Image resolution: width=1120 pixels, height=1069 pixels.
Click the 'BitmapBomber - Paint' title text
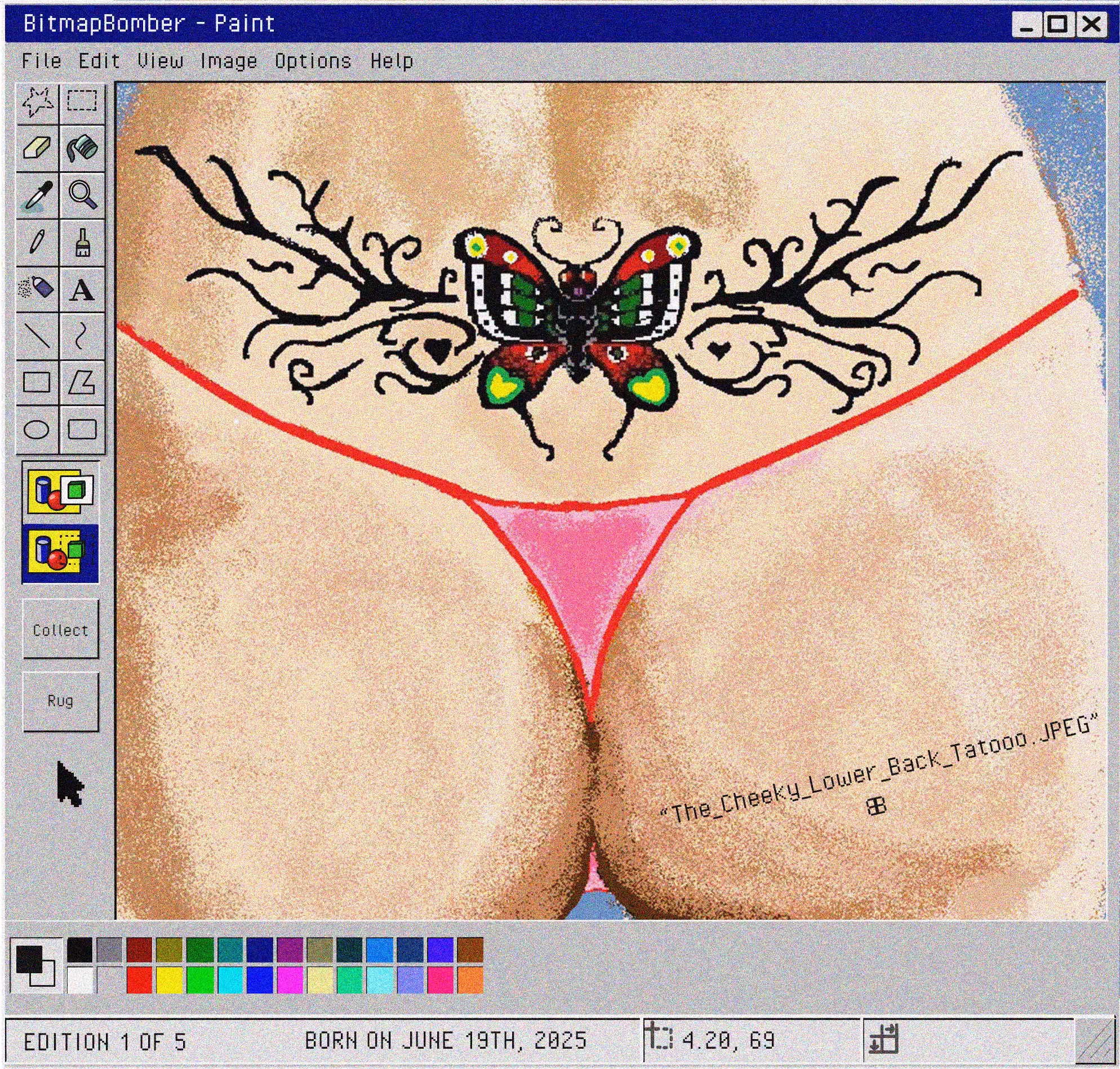click(x=149, y=24)
